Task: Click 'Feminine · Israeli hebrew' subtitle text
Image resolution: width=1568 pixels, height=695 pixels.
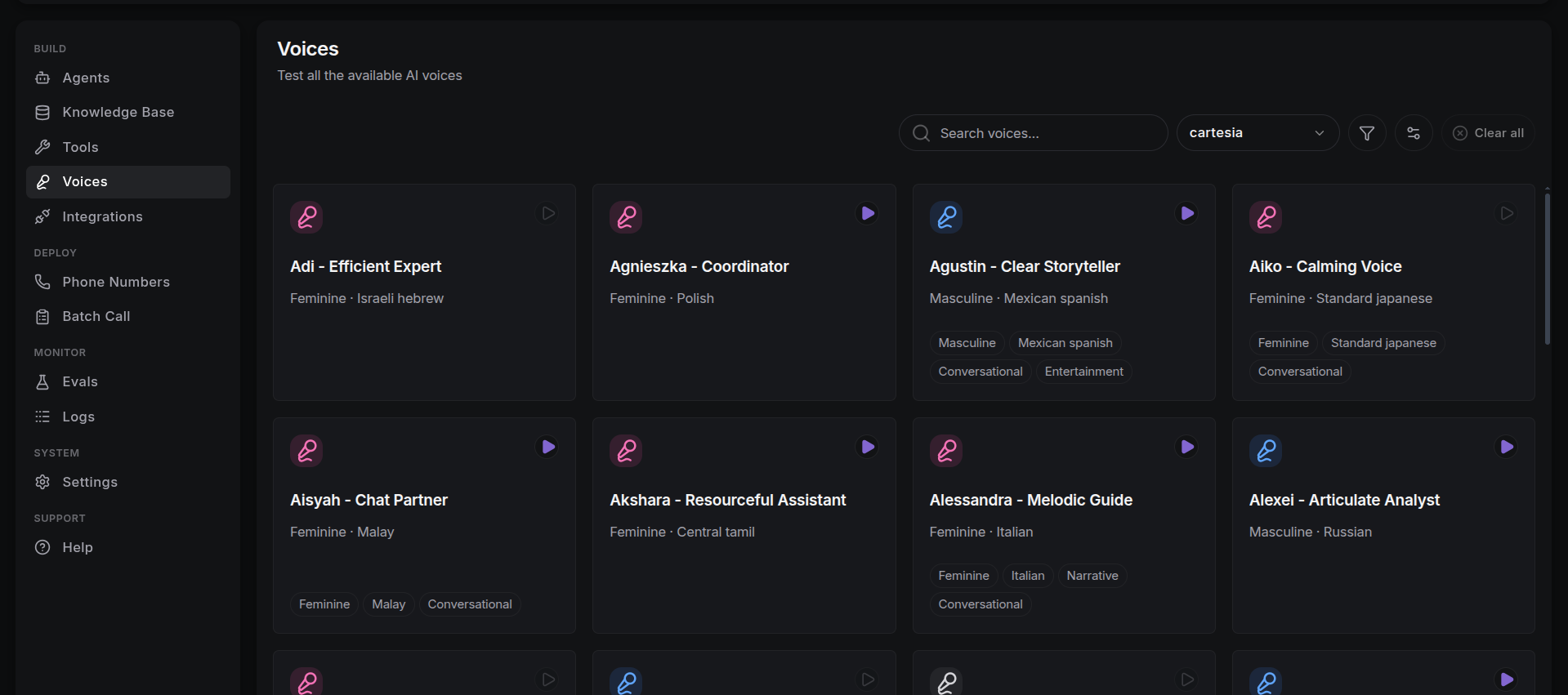Action: click(x=367, y=298)
